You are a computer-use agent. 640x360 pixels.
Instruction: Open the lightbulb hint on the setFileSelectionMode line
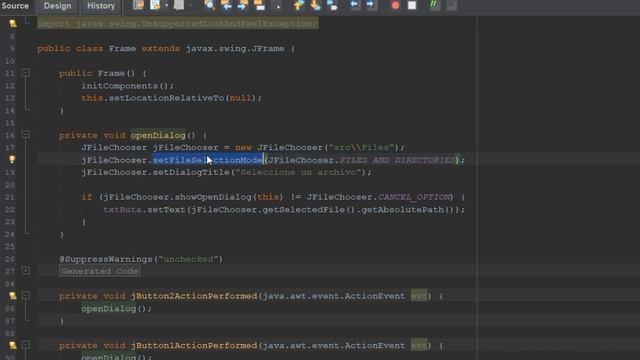coord(12,160)
